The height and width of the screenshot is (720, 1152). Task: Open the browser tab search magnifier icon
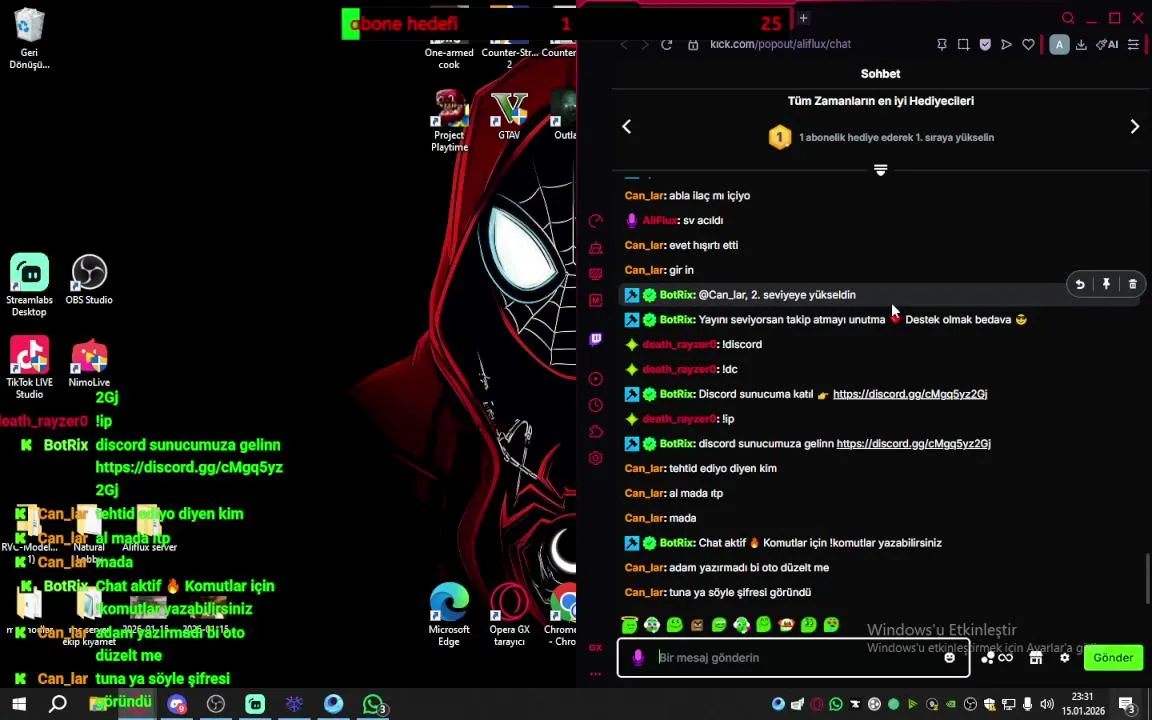1068,18
